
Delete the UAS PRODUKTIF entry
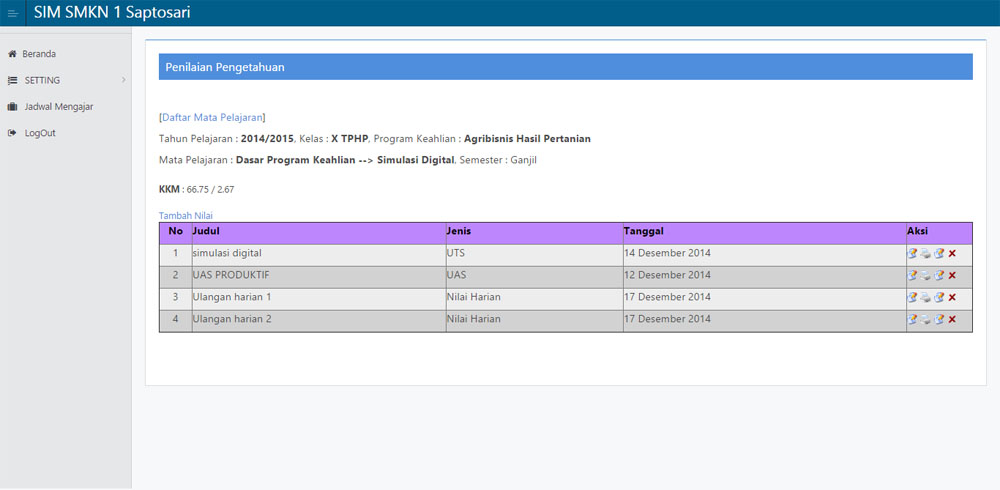pos(952,276)
